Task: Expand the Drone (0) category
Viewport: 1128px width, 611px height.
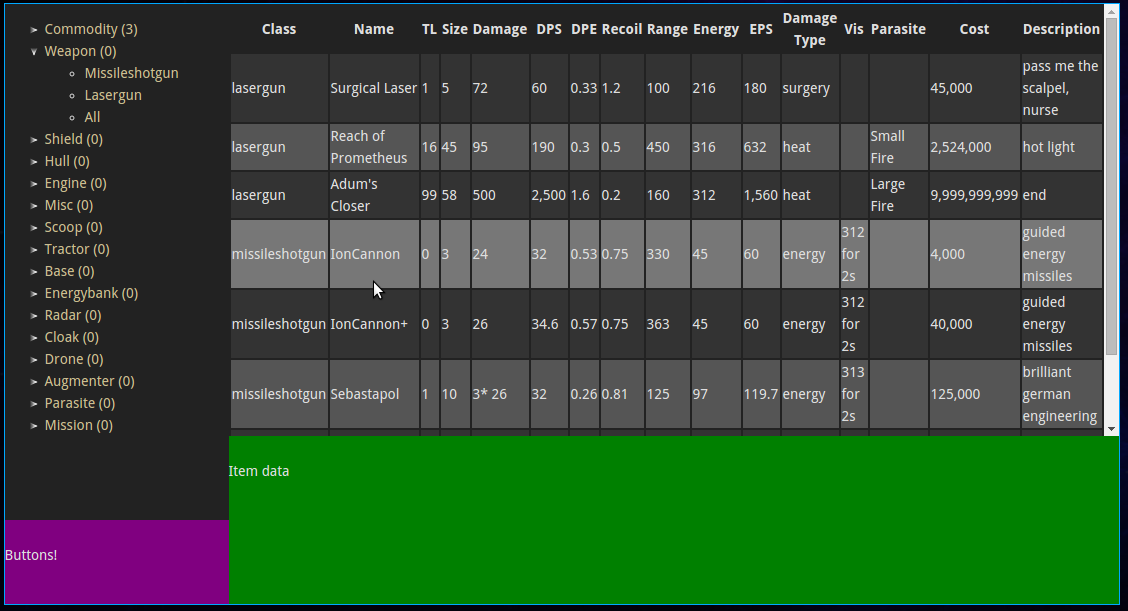Action: (73, 359)
